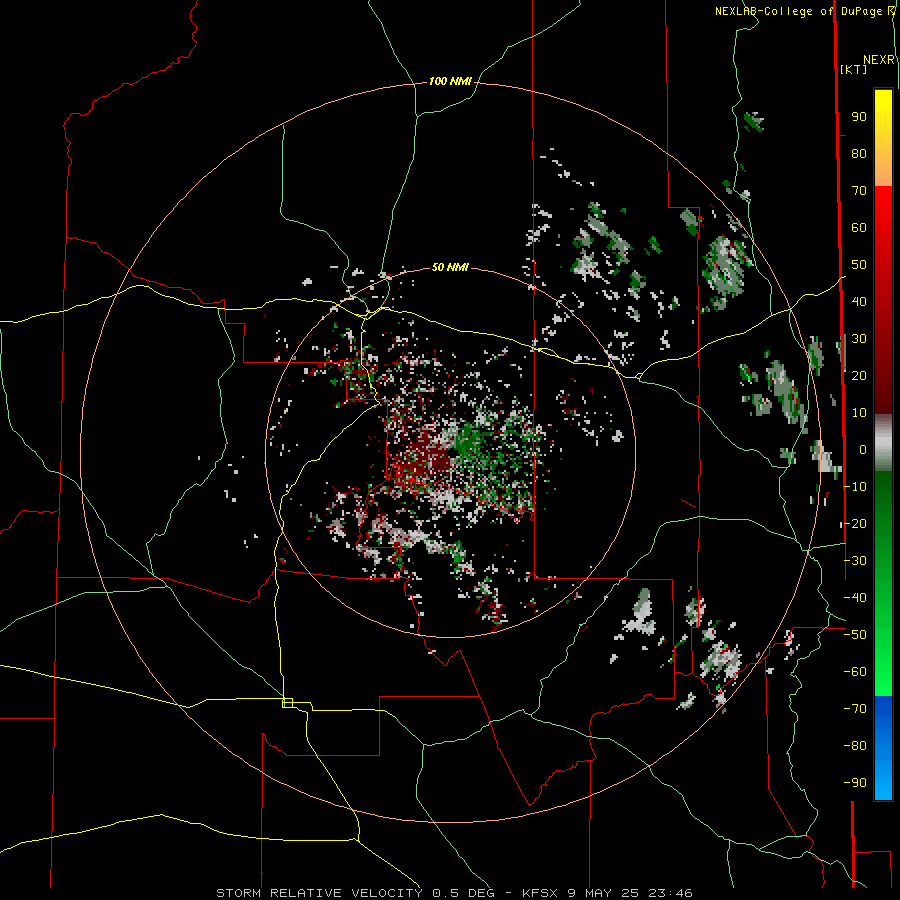Viewport: 900px width, 900px height.
Task: Choose the -60 value on the color scale
Action: coord(855,672)
